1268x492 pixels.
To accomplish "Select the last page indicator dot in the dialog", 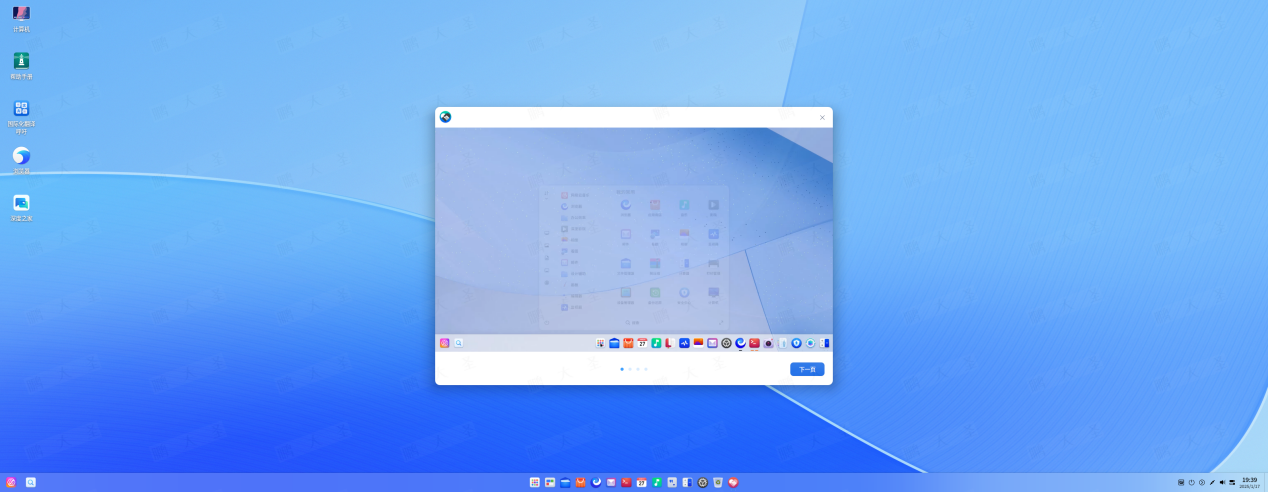I will pos(646,369).
